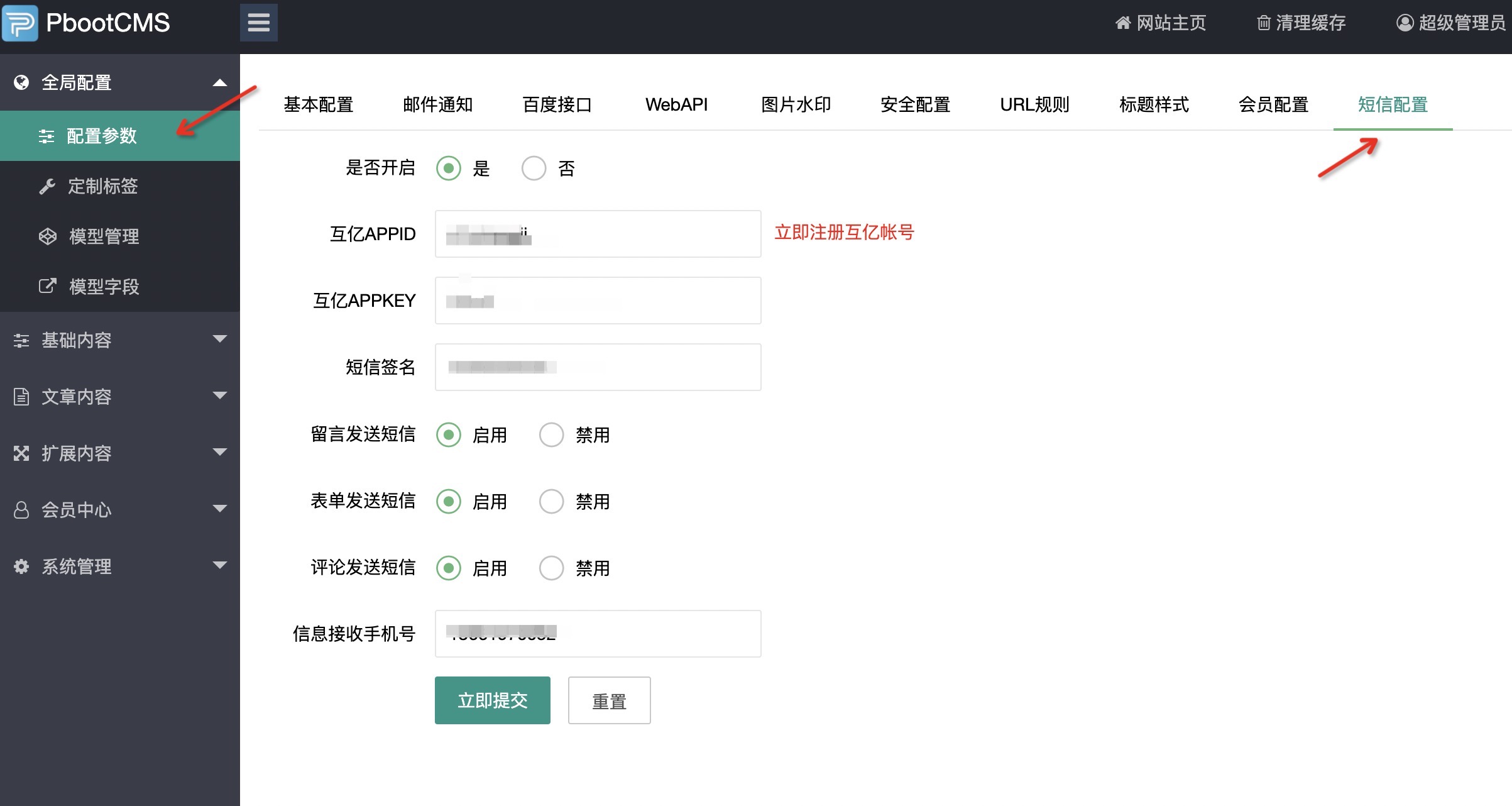Screen dimensions: 1512x806
Task: Switch to the 邮件通知 tab
Action: [437, 104]
